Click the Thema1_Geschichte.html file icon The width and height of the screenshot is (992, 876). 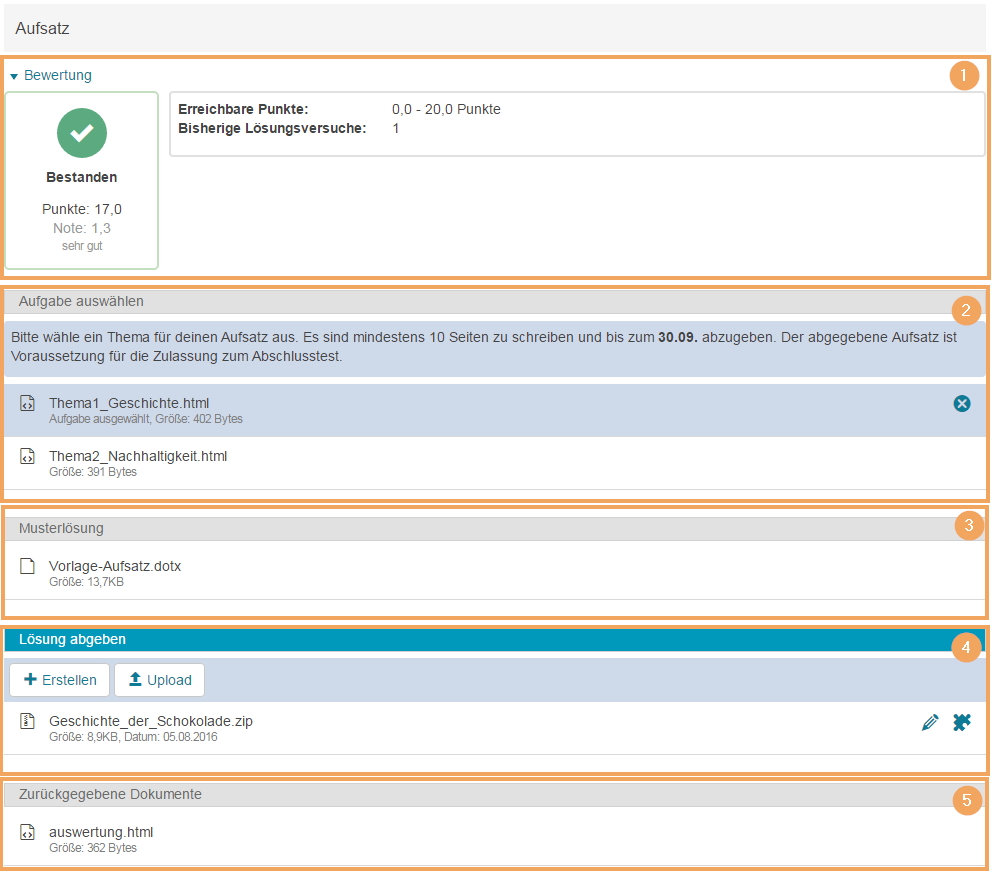point(28,403)
